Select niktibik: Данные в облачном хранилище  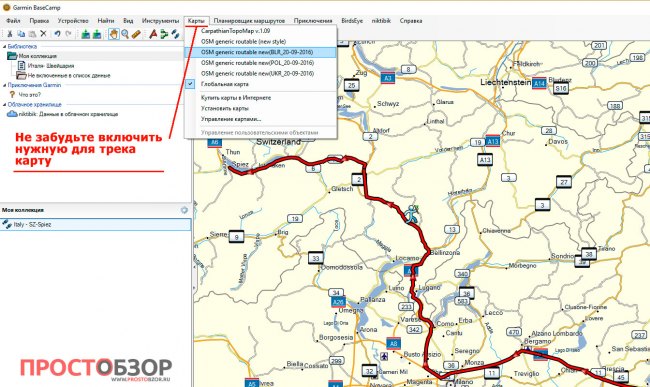68,114
